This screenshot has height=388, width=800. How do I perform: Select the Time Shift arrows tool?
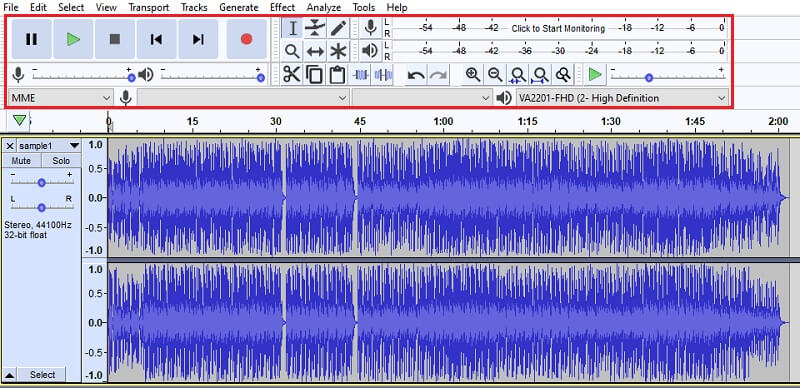point(315,51)
